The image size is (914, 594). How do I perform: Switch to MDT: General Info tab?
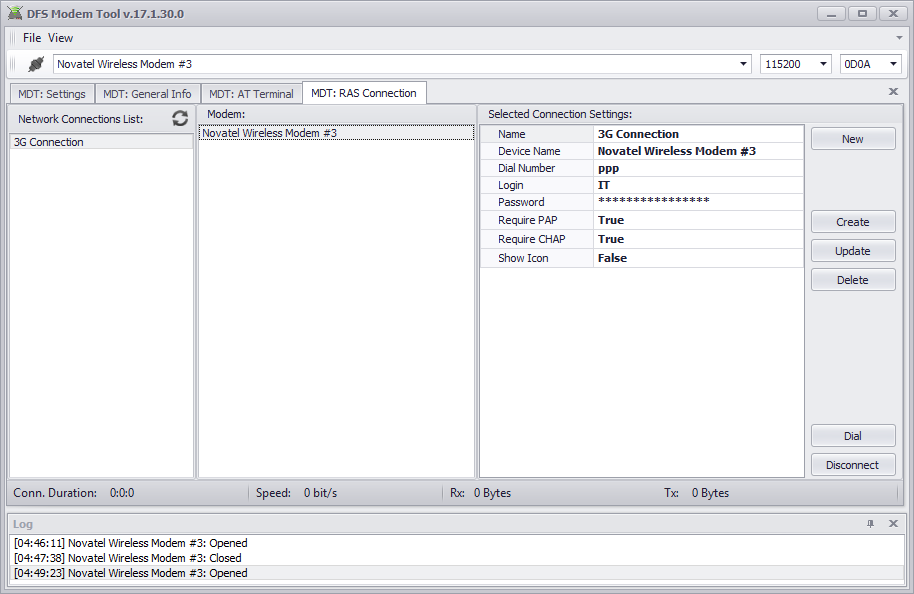coord(147,94)
